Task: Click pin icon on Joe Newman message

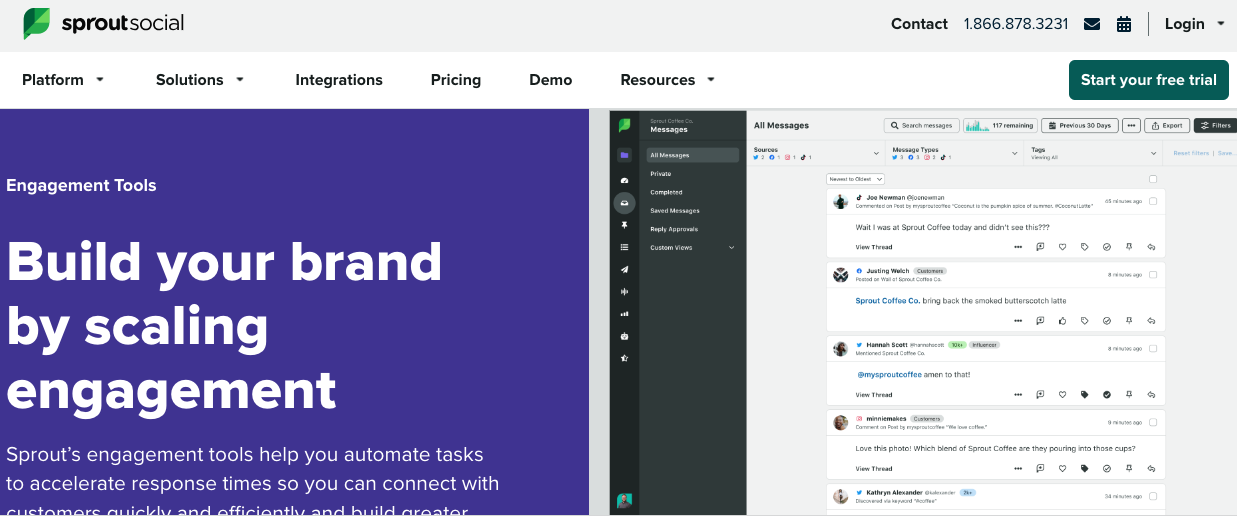Action: pyautogui.click(x=1129, y=247)
